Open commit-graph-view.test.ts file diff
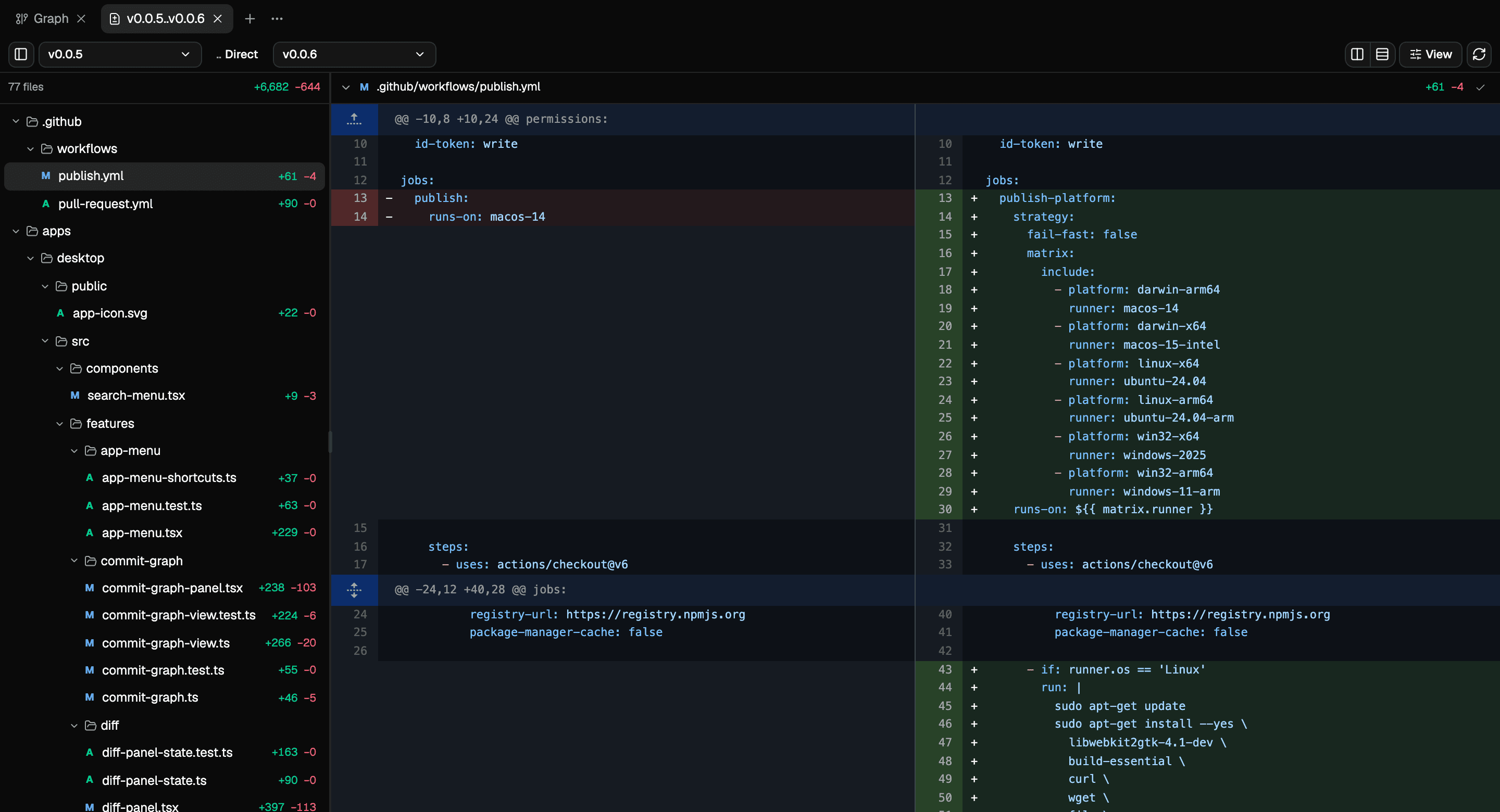 pyautogui.click(x=164, y=615)
